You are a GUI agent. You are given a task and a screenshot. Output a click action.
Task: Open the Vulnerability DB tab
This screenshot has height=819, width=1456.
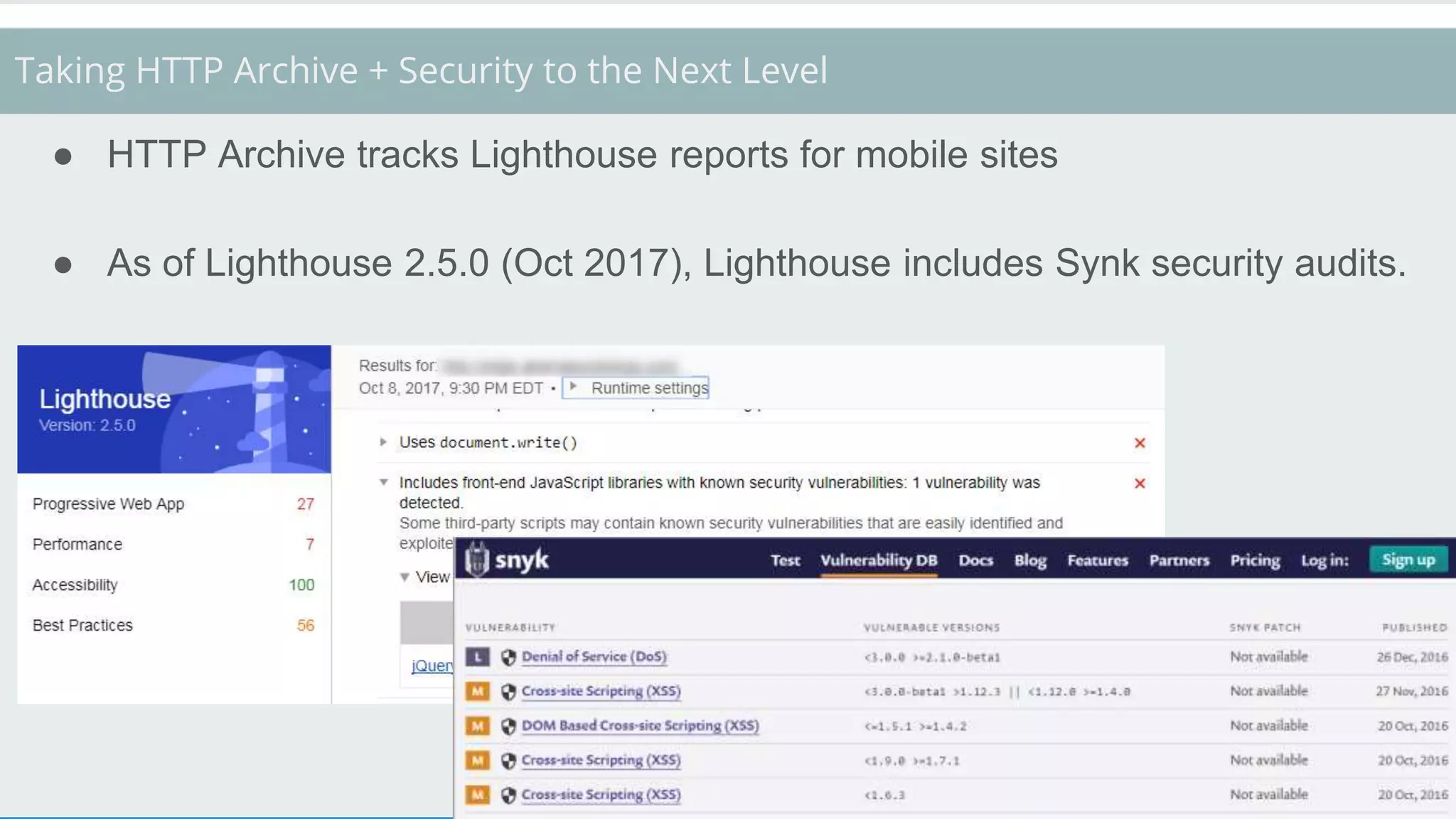coord(879,560)
